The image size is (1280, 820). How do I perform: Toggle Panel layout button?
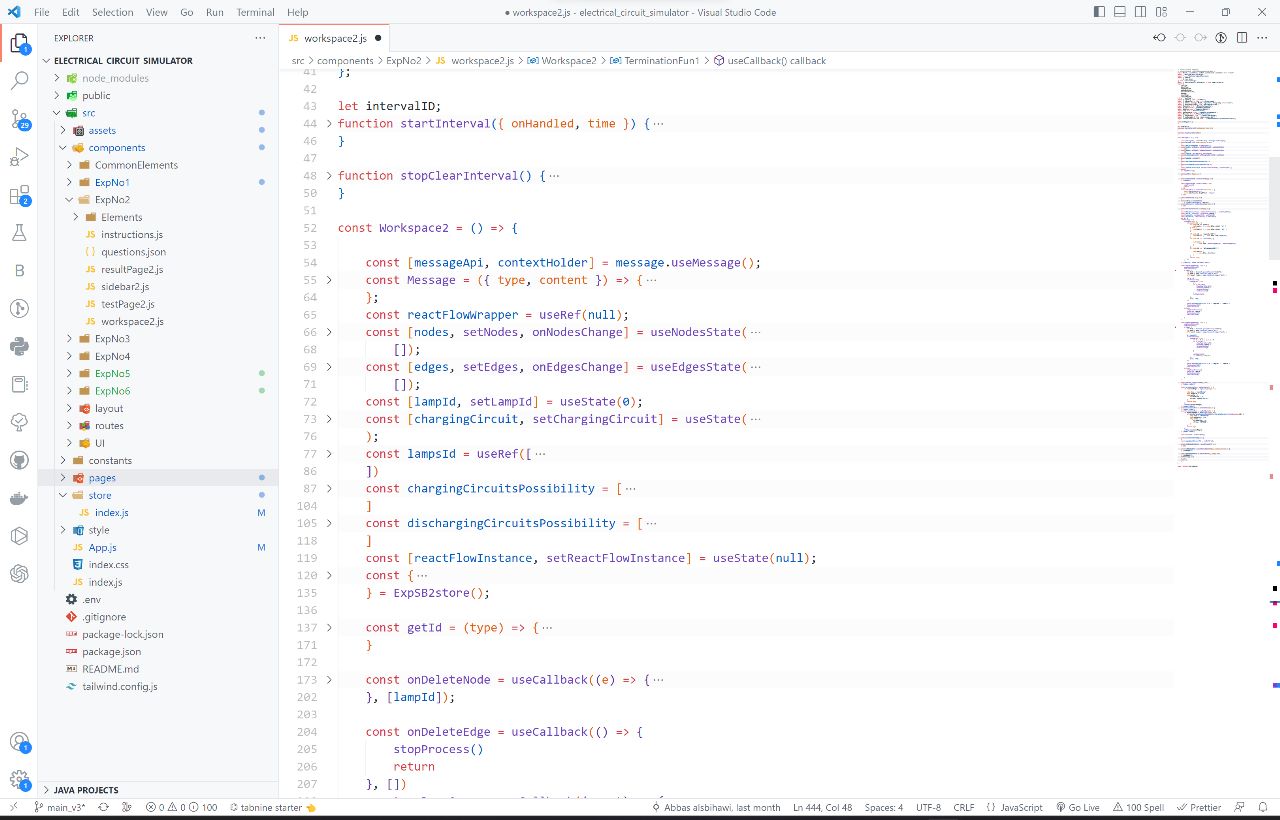coord(1122,12)
